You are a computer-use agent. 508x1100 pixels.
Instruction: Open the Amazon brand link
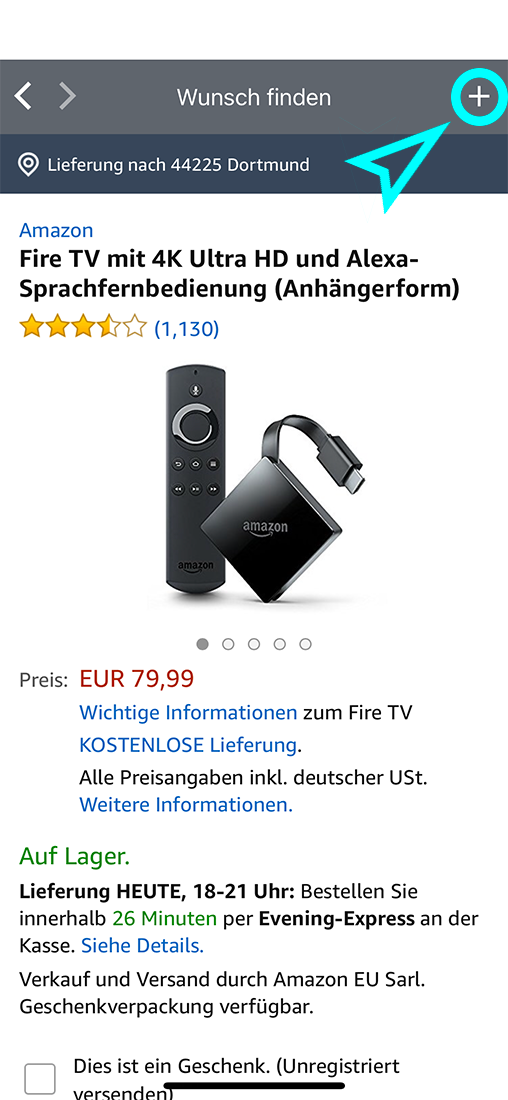point(56,230)
